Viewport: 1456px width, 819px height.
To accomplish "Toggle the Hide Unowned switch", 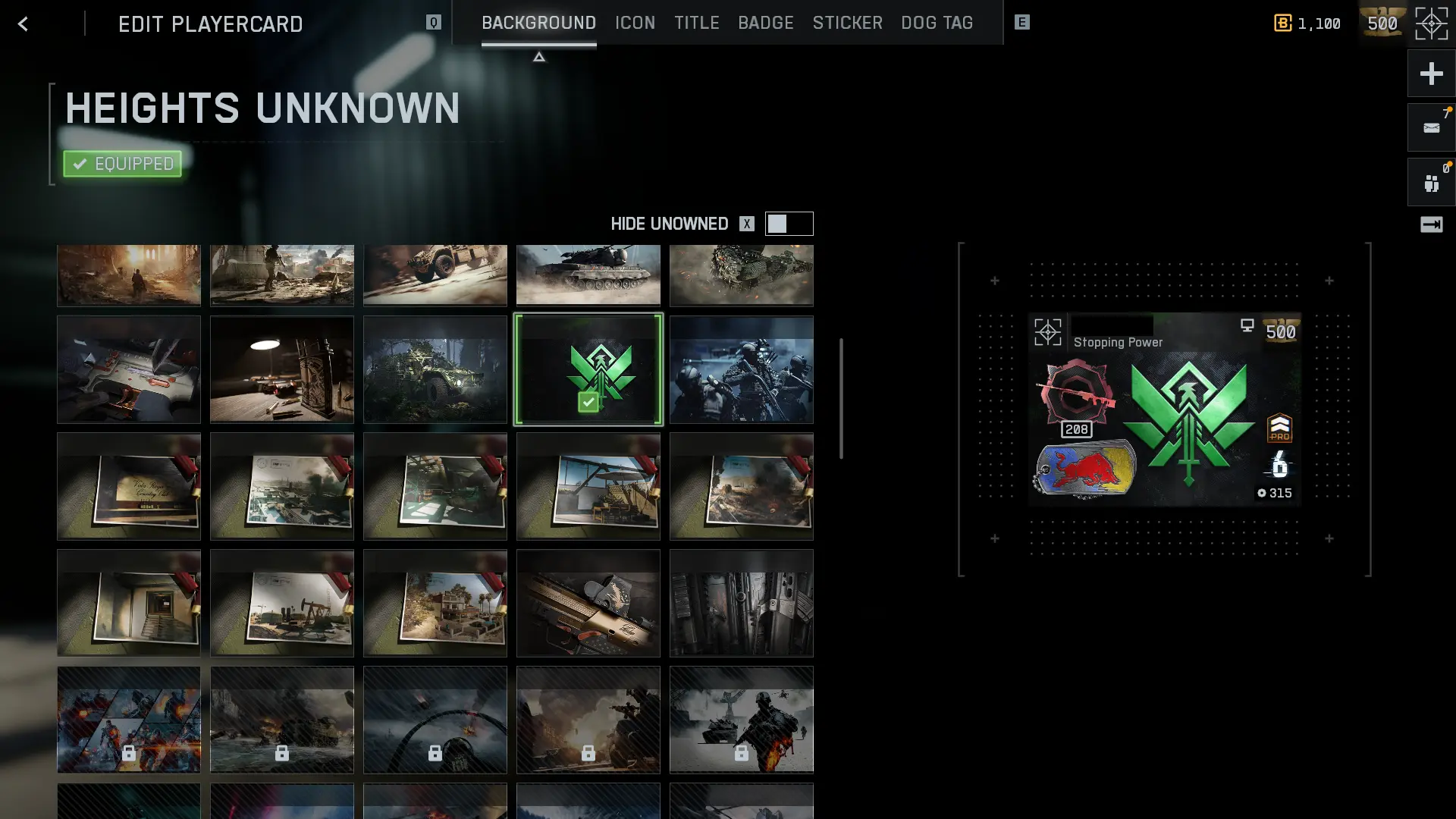I will [x=789, y=224].
